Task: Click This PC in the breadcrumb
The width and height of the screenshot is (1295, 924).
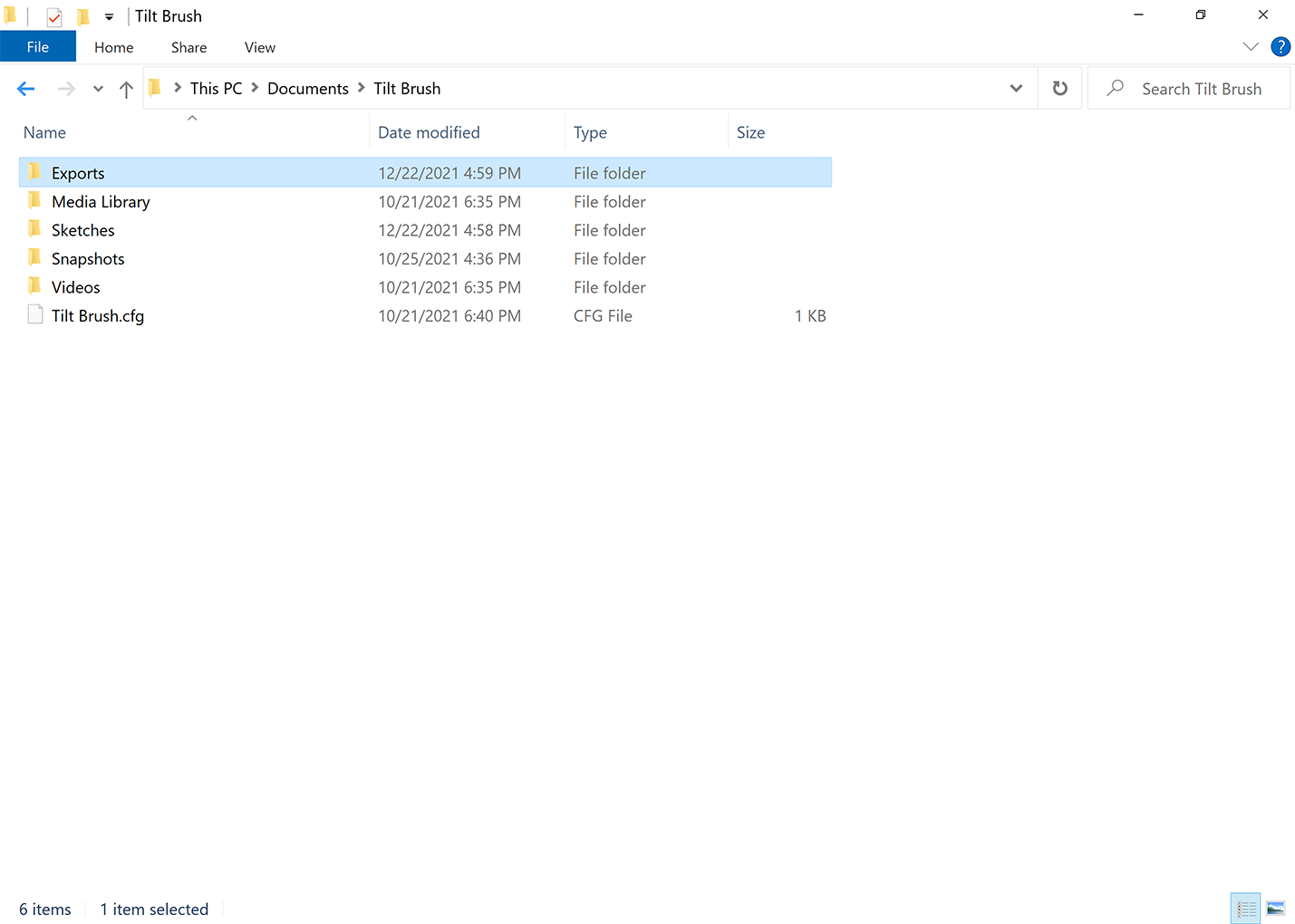Action: click(x=217, y=89)
